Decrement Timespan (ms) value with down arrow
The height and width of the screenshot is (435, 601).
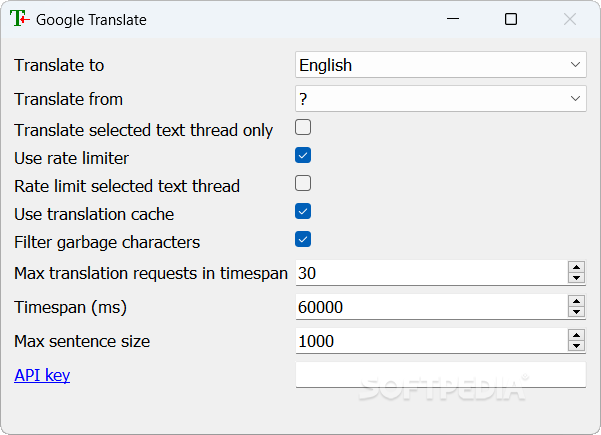576,312
